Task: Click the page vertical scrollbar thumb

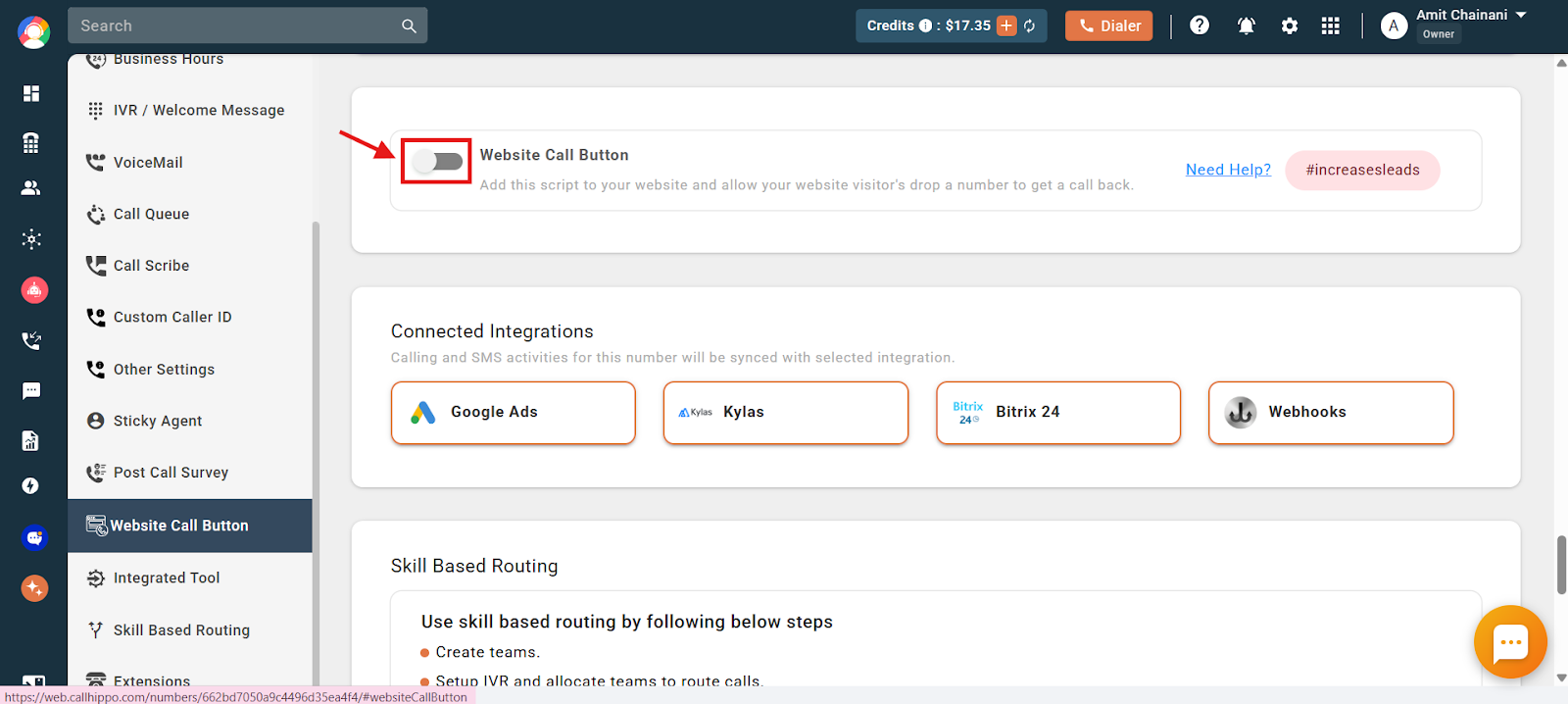Action: [x=1561, y=565]
